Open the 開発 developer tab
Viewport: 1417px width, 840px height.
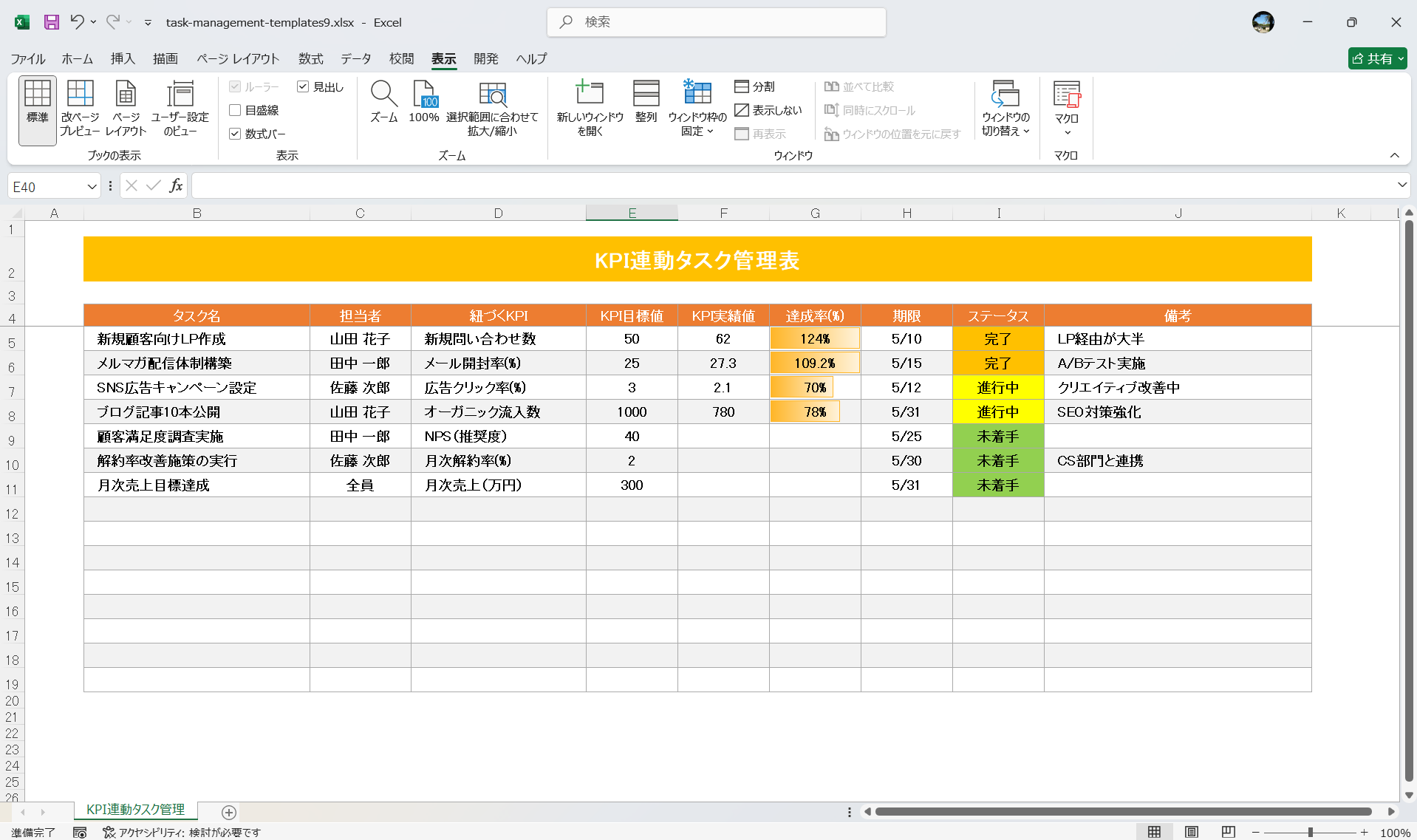(486, 58)
